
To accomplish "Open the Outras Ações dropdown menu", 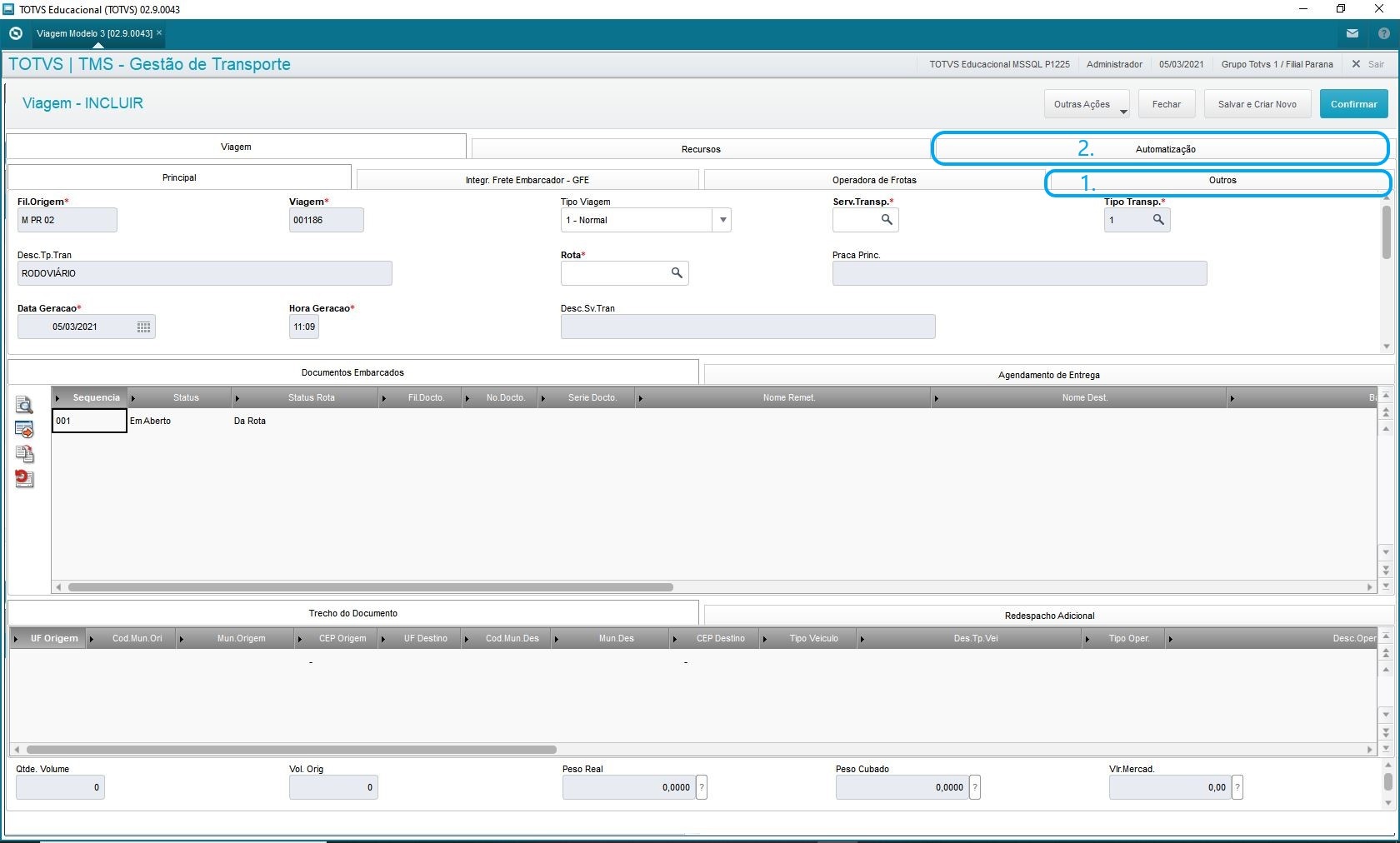I will click(1087, 104).
